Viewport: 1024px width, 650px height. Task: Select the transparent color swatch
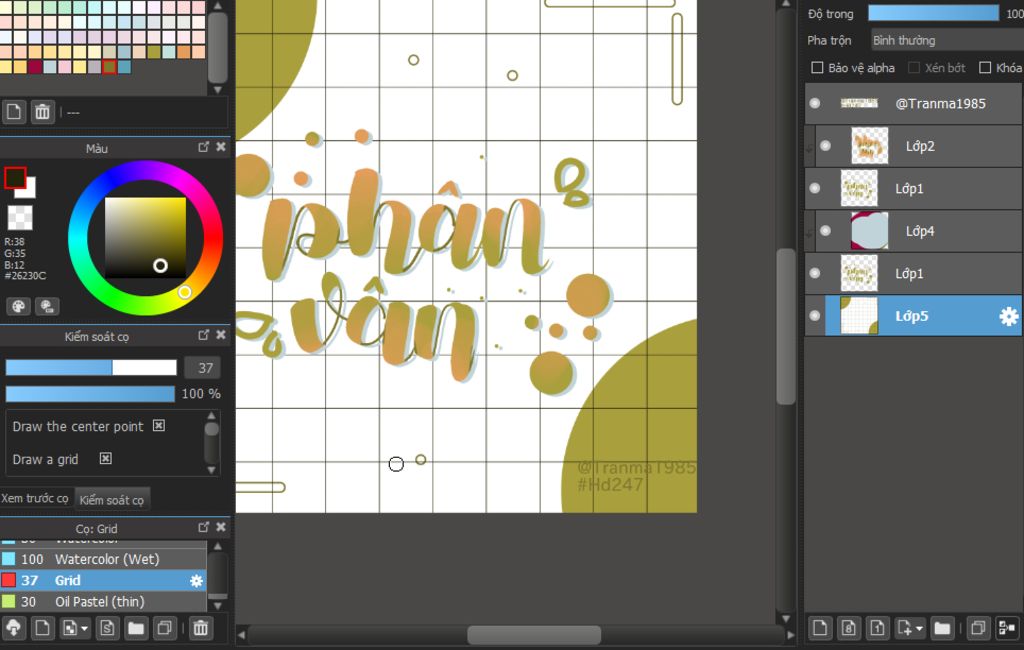[x=20, y=218]
